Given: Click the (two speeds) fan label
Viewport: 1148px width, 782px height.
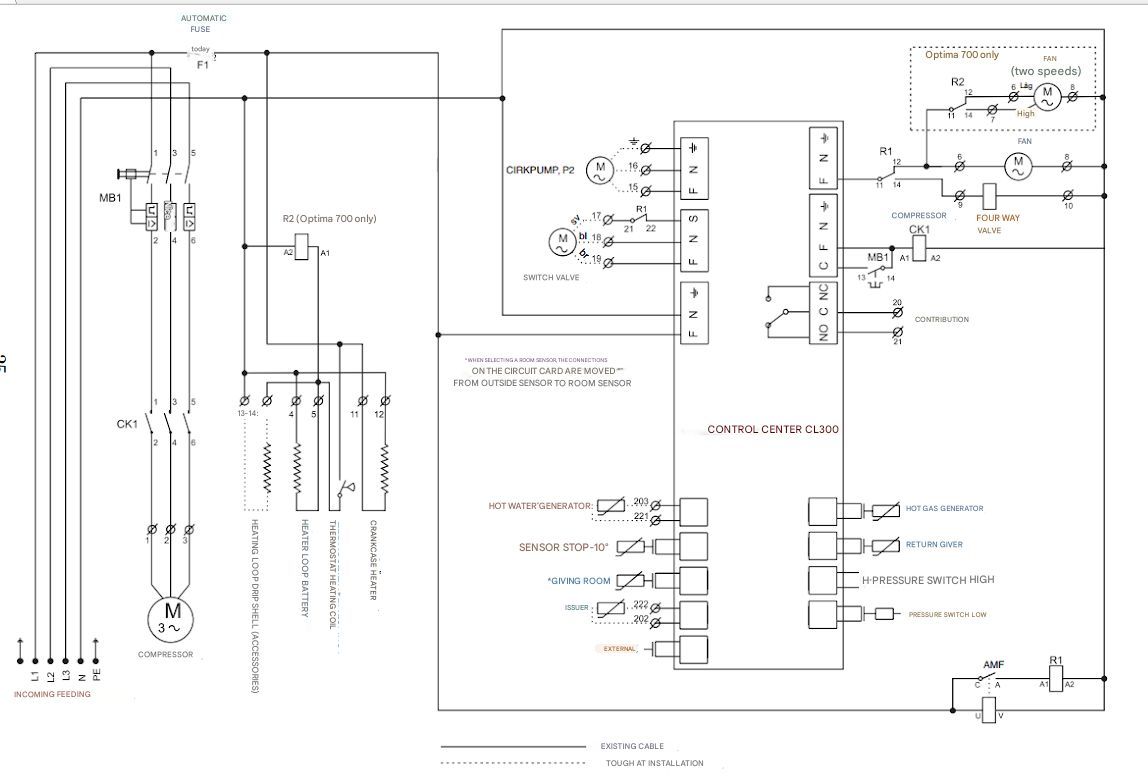Looking at the screenshot, I should tap(1046, 71).
